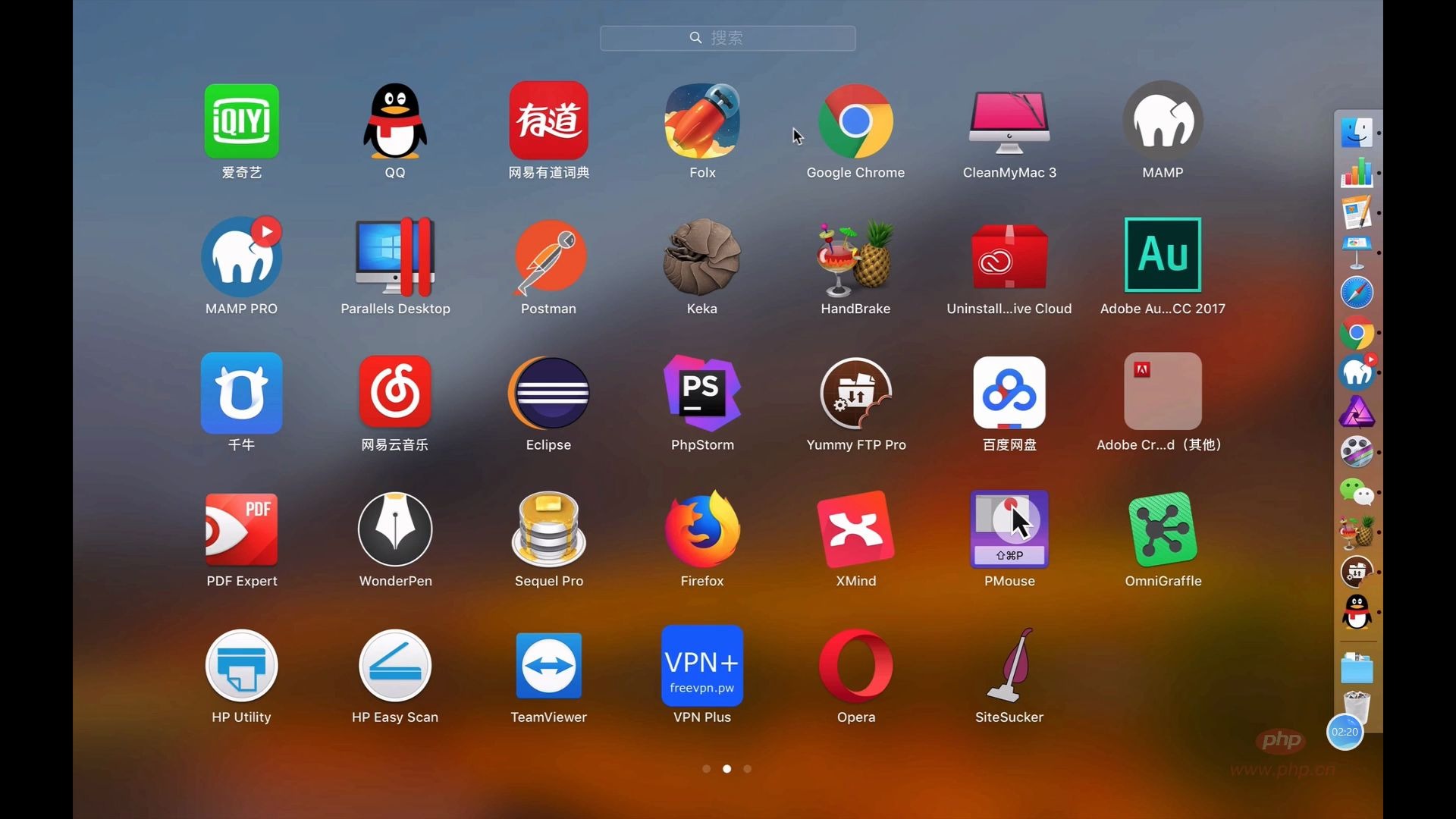Go to the first Launchpad page dot
The width and height of the screenshot is (1456, 819).
click(x=706, y=769)
